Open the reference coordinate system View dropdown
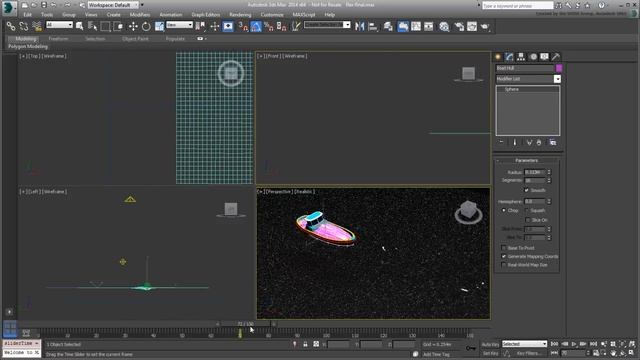This screenshot has height=360, width=640. pyautogui.click(x=179, y=25)
